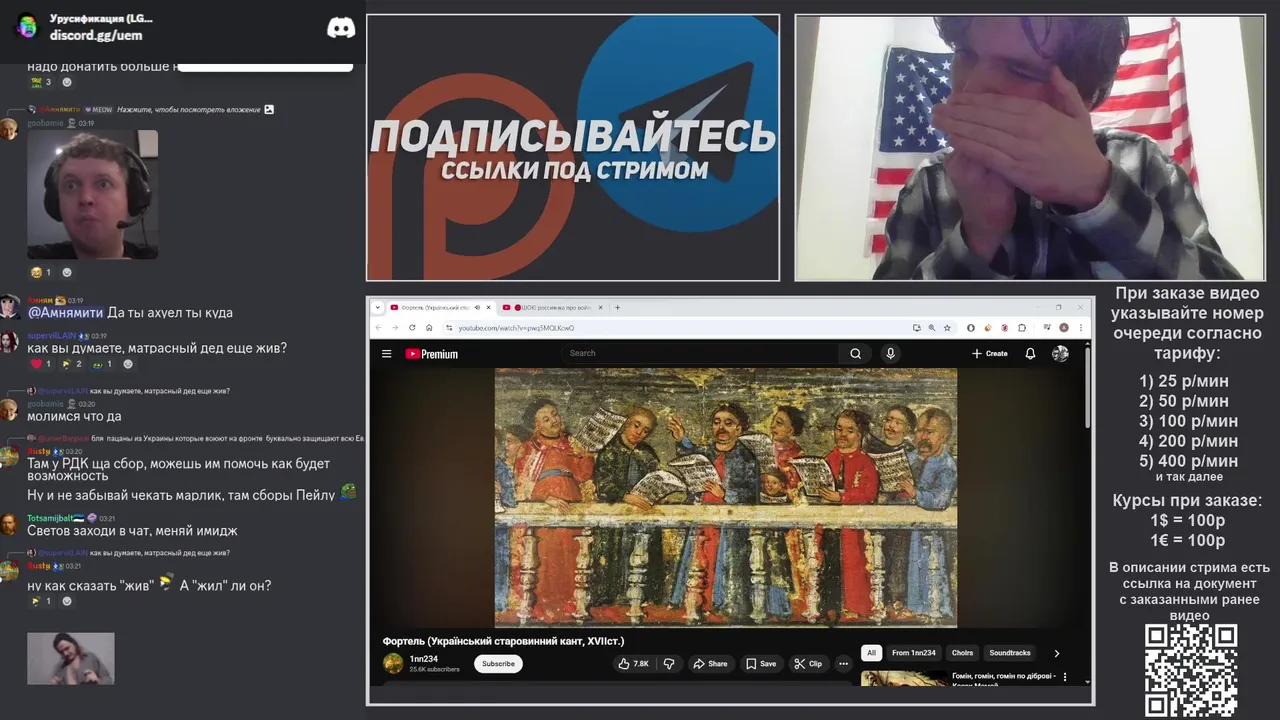Click the YouTube Premium logo
Image resolution: width=1280 pixels, height=720 pixels.
coord(431,354)
